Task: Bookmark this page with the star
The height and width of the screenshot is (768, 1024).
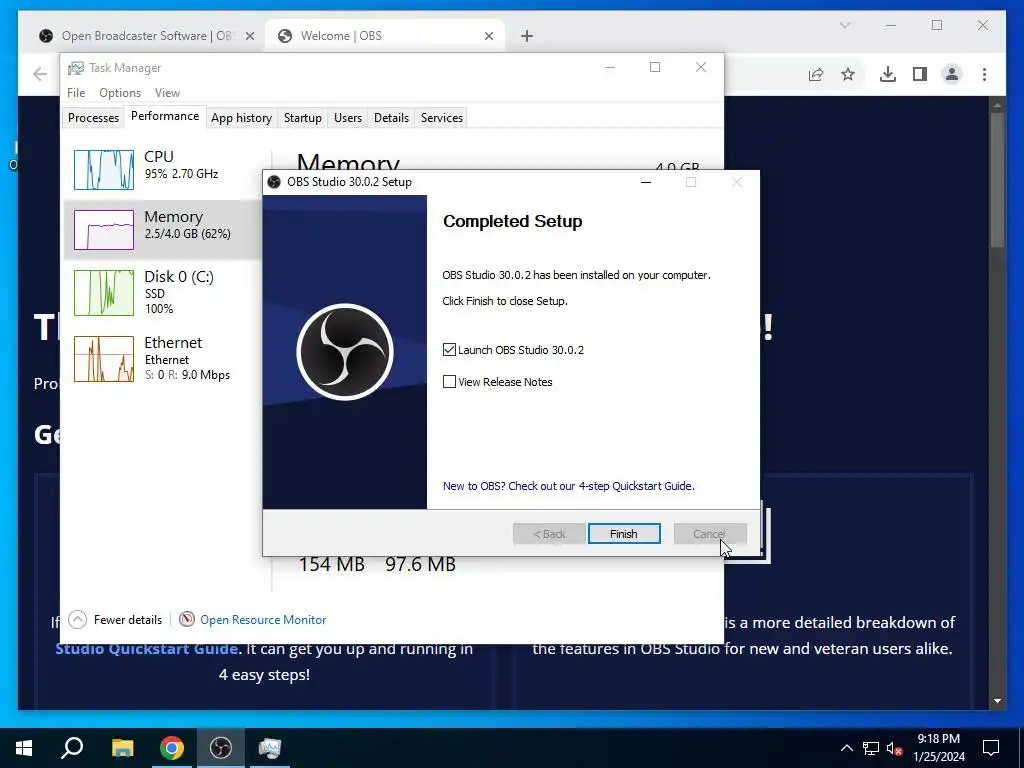Action: click(x=848, y=74)
